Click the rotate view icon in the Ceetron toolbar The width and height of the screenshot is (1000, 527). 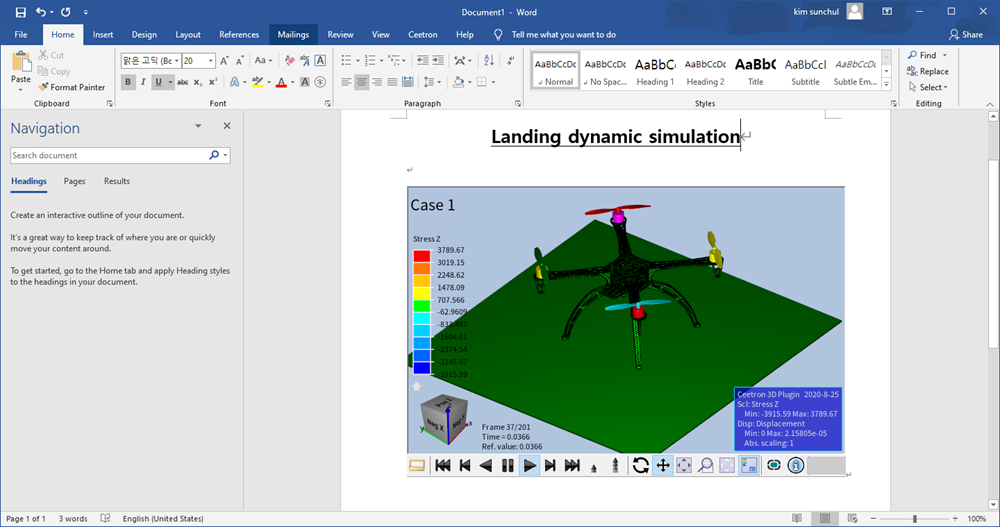641,465
